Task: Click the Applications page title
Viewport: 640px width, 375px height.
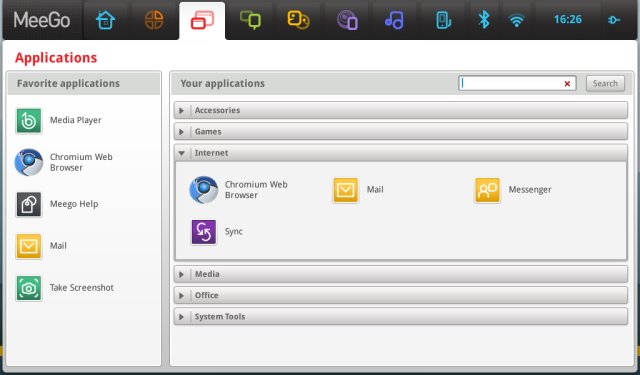Action: pos(56,58)
